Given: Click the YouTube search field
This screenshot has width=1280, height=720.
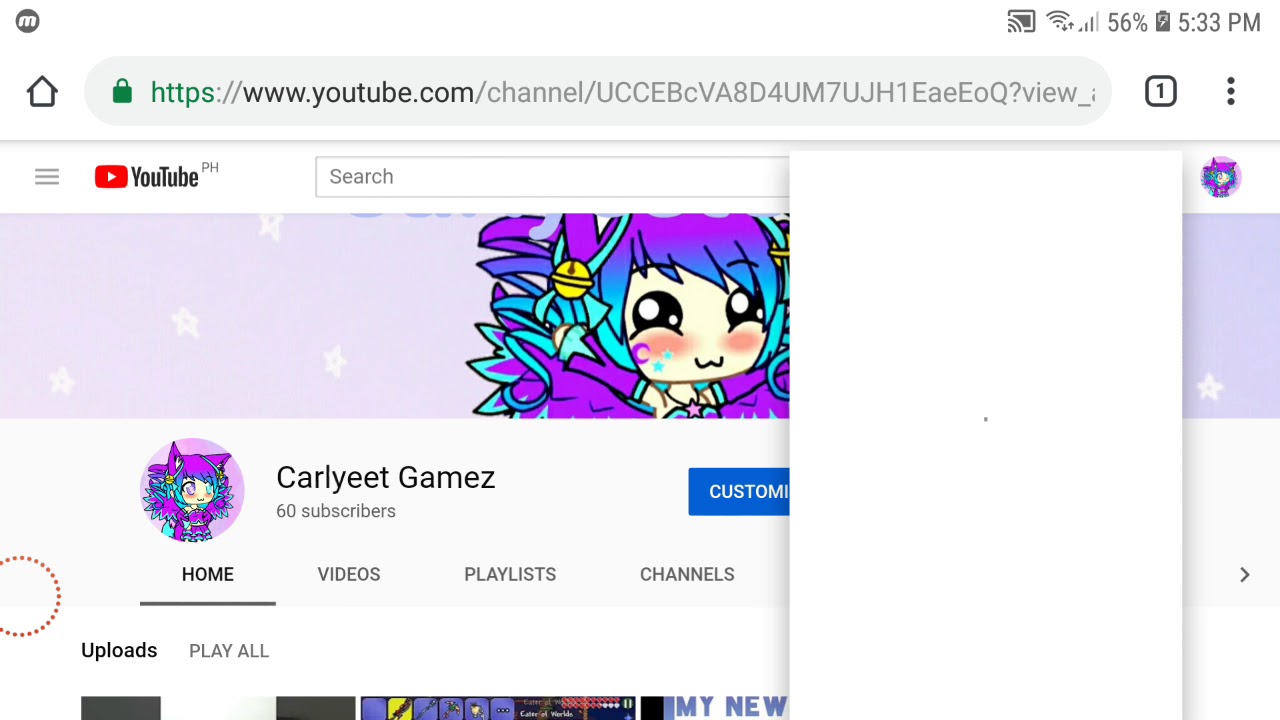Looking at the screenshot, I should click(552, 177).
